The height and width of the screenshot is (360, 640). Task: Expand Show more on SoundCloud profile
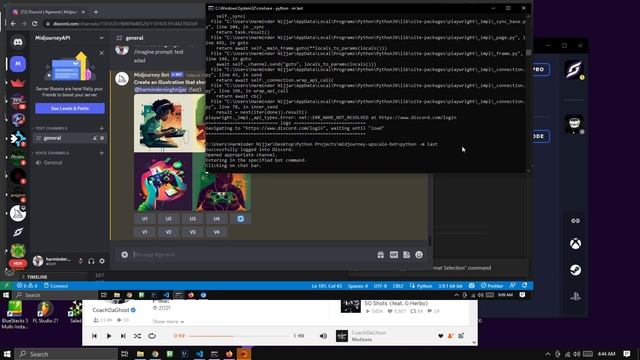[x=168, y=322]
